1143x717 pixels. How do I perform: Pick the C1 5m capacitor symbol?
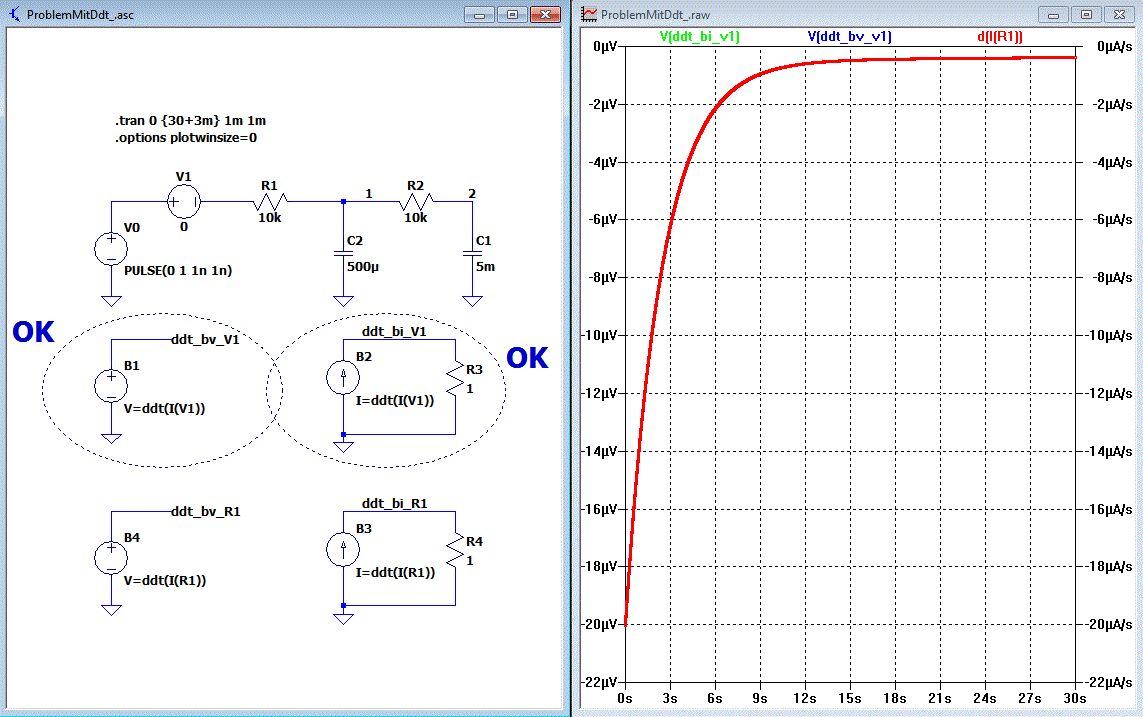[471, 255]
